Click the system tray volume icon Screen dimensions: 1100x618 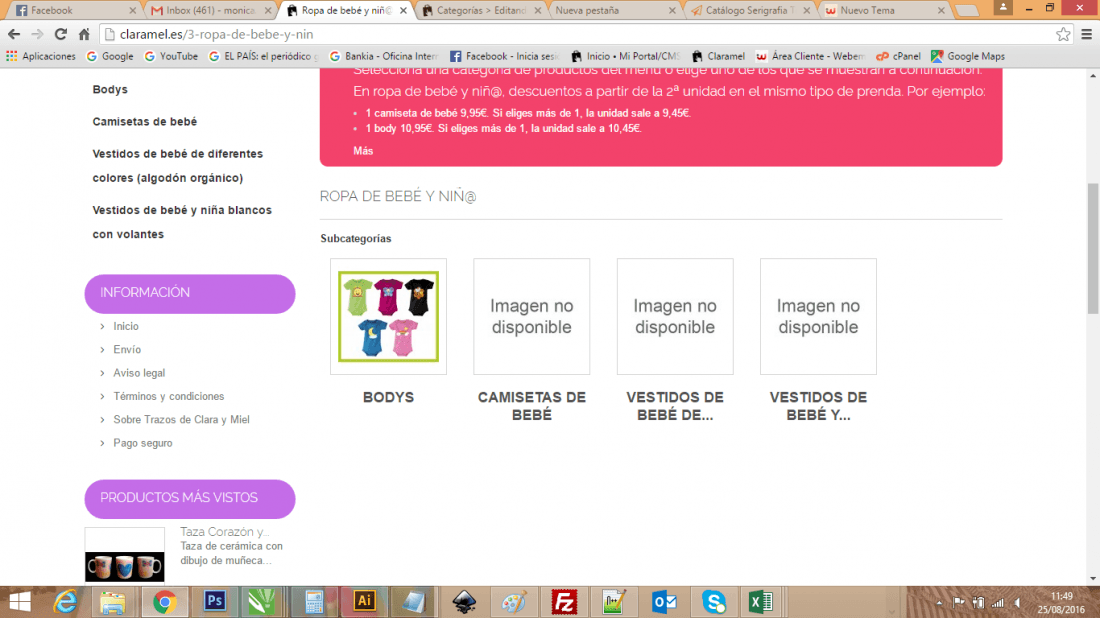coord(1018,603)
